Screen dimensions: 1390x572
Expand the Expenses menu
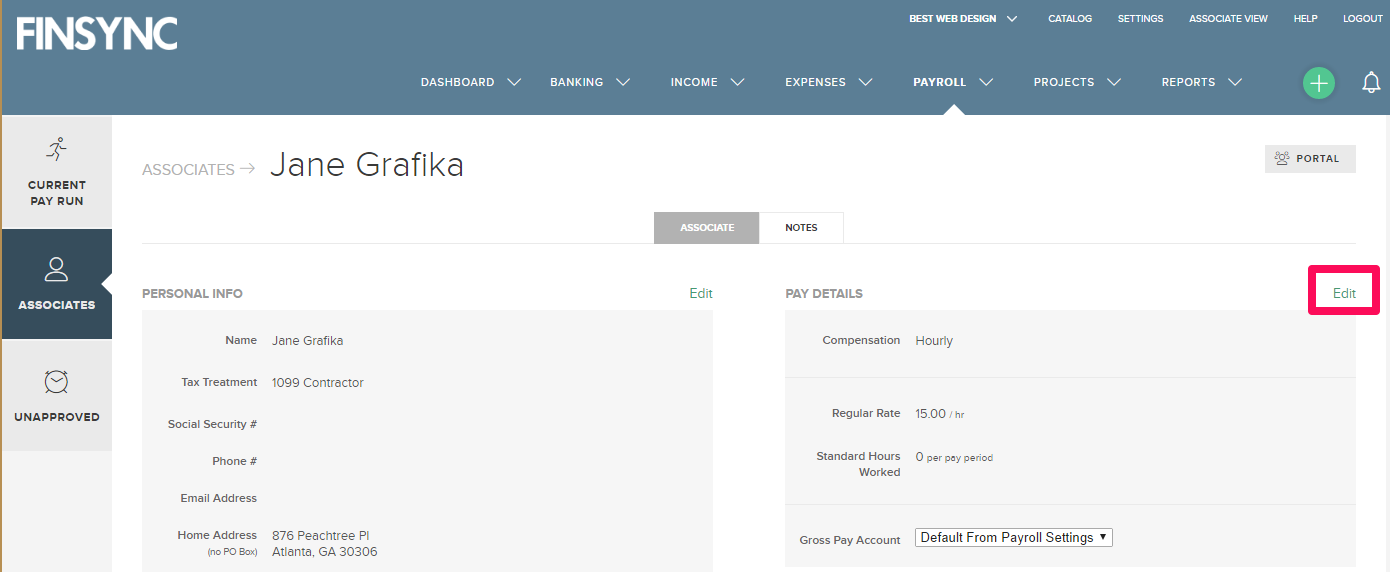[829, 82]
